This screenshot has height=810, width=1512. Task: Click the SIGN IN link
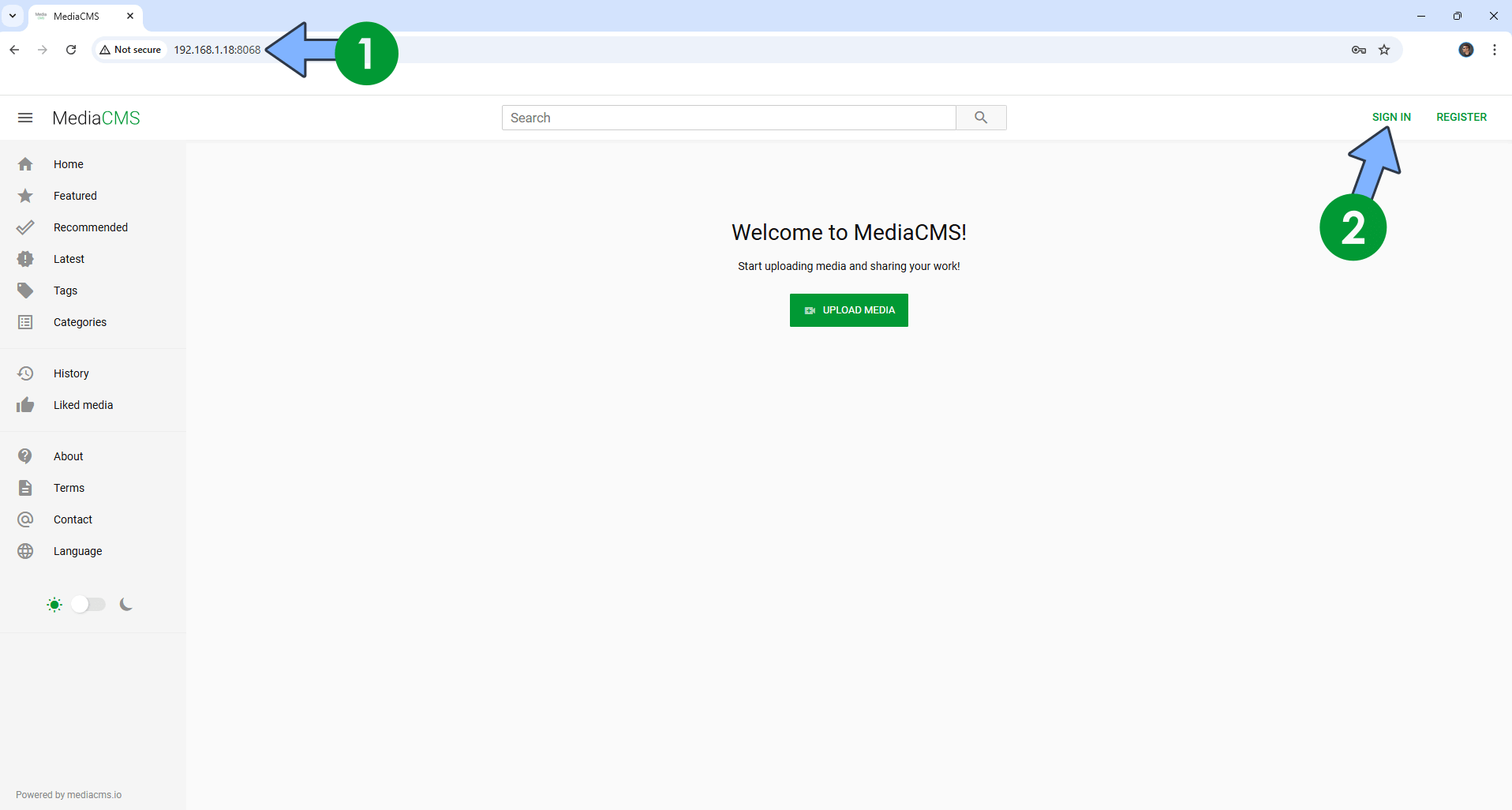coord(1391,117)
